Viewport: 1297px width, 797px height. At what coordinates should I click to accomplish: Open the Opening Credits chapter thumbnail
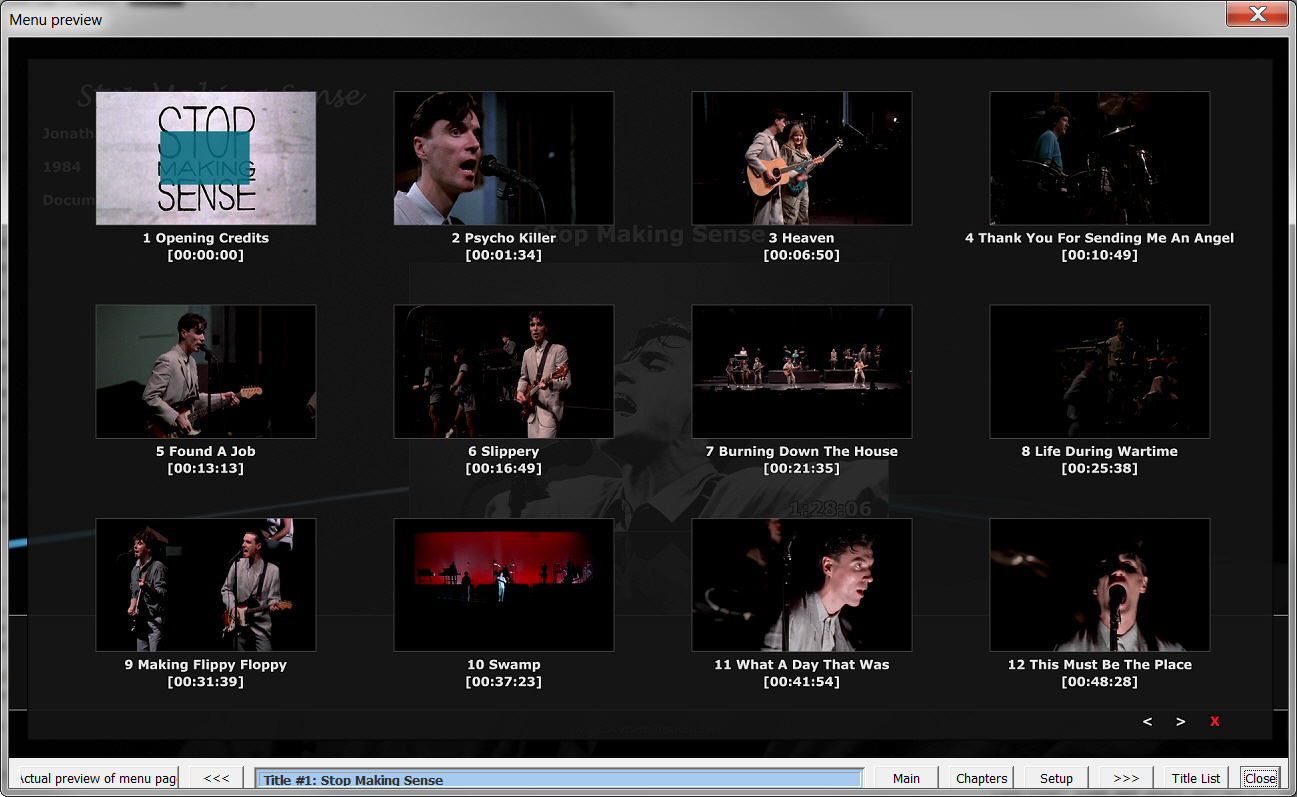tap(206, 158)
